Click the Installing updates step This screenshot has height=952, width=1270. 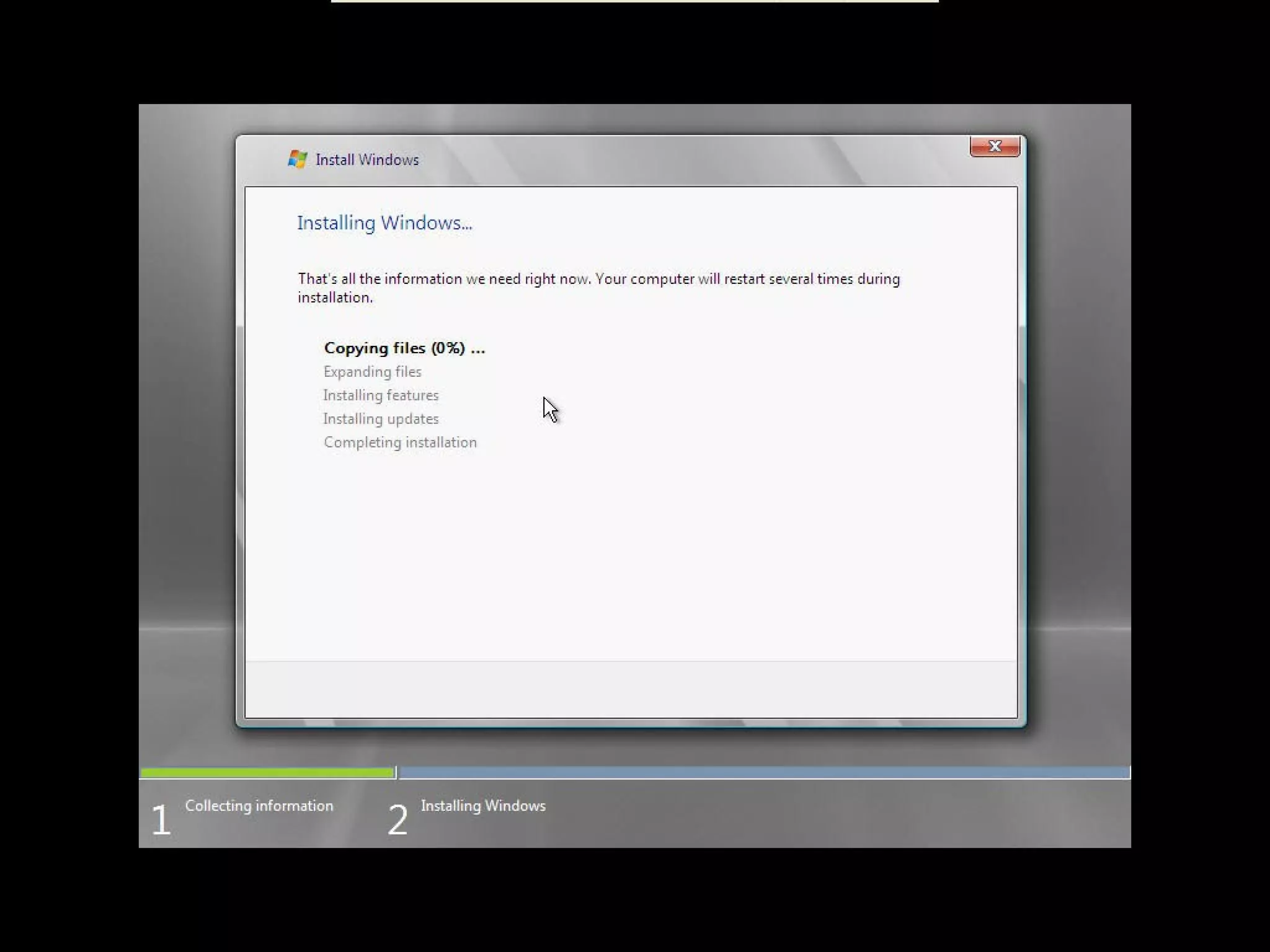[381, 419]
